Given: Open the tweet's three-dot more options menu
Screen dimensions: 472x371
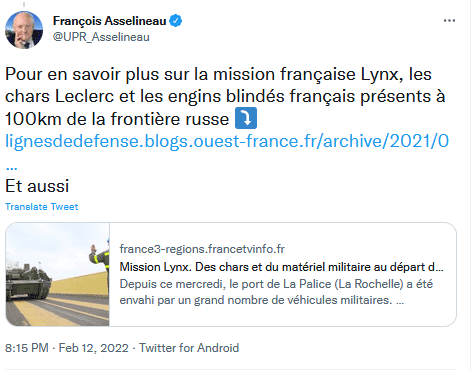Looking at the screenshot, I should pyautogui.click(x=449, y=21).
